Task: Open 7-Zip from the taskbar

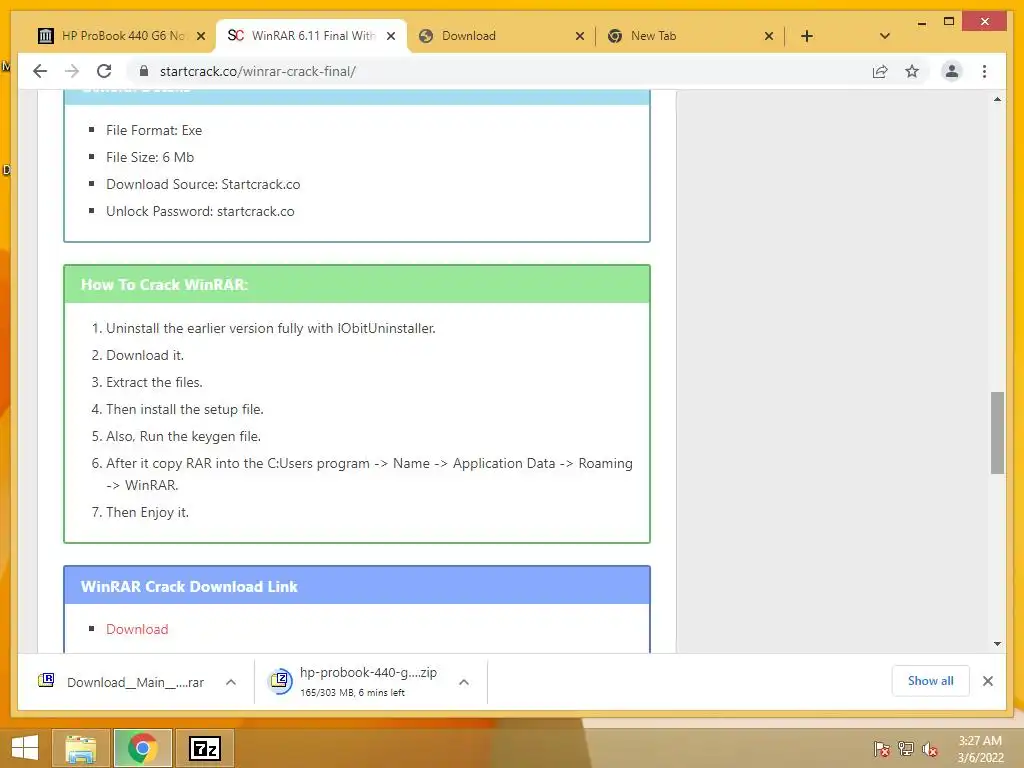Action: click(x=205, y=748)
